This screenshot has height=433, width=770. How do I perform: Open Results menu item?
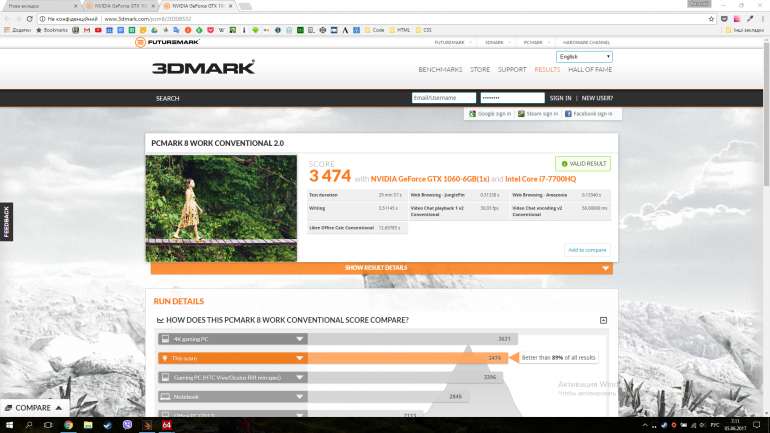coord(547,70)
